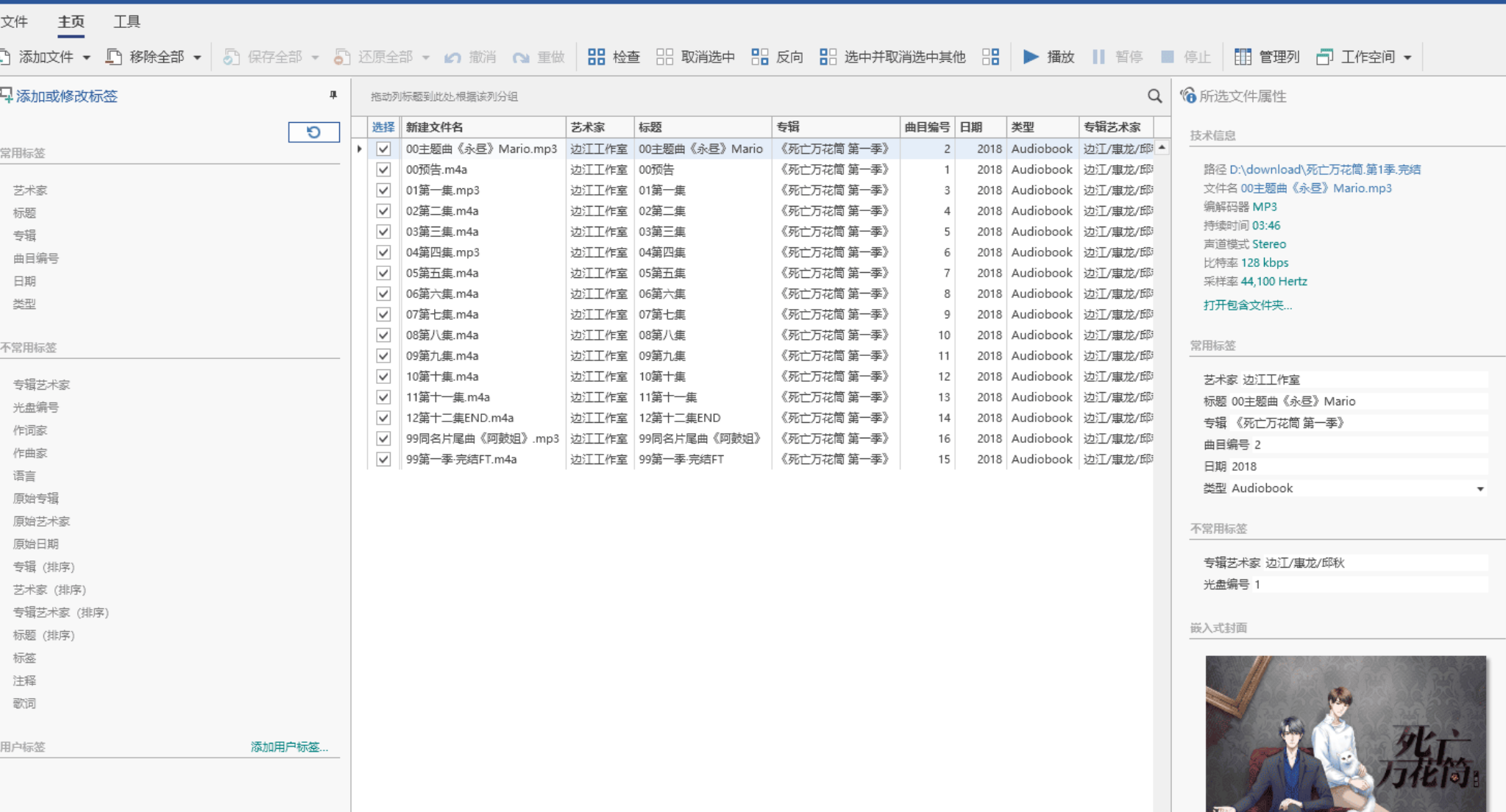Click the Save All (保存全部) icon
The image size is (1506, 812).
click(x=232, y=57)
